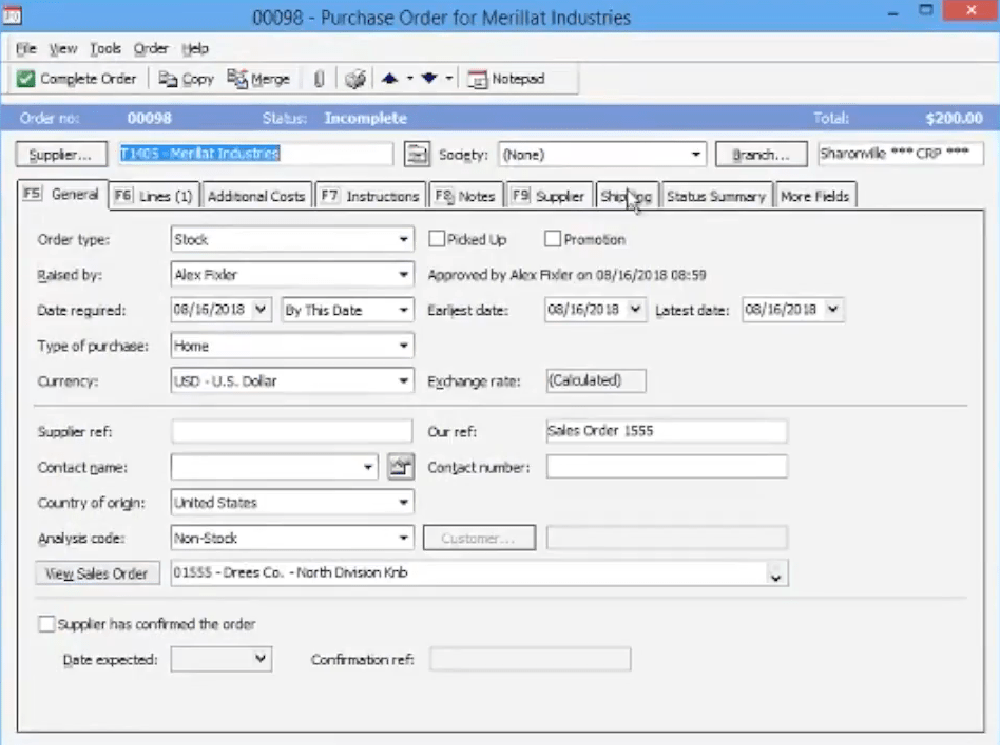Click the supplier details icon beside supplier field
This screenshot has width=1000, height=745.
pyautogui.click(x=416, y=154)
